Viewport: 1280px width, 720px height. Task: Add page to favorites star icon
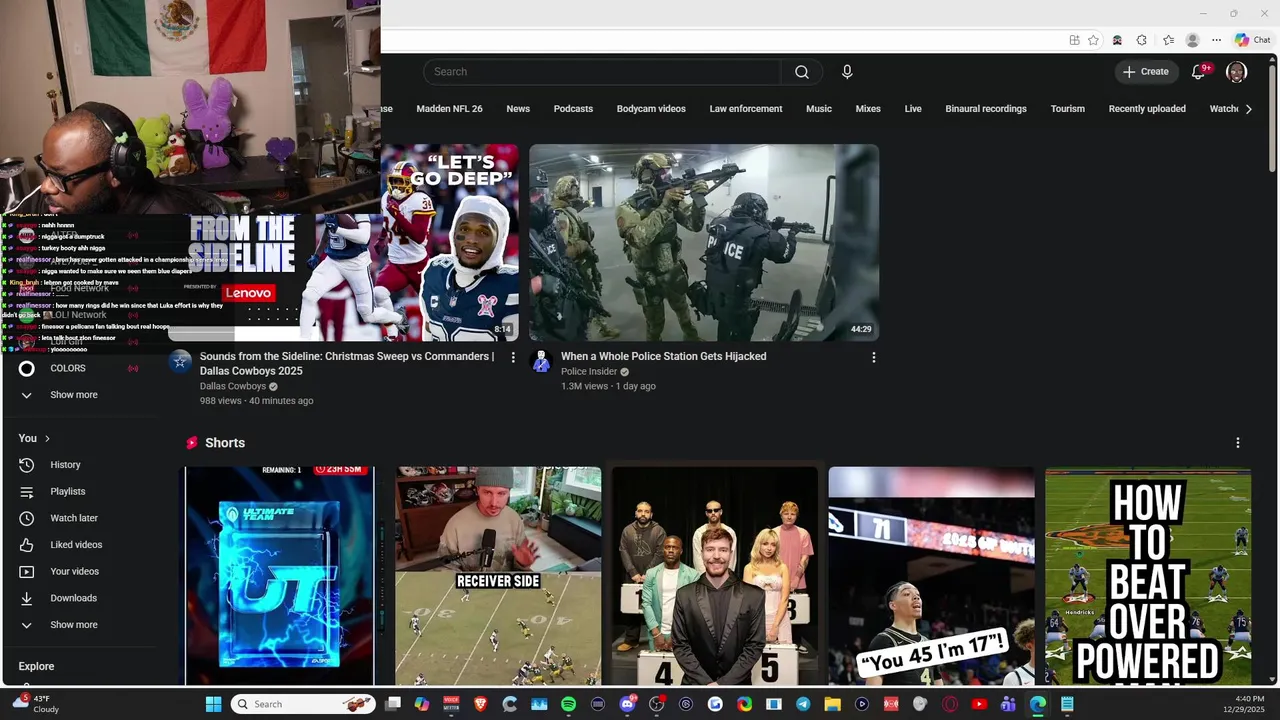(x=1093, y=40)
